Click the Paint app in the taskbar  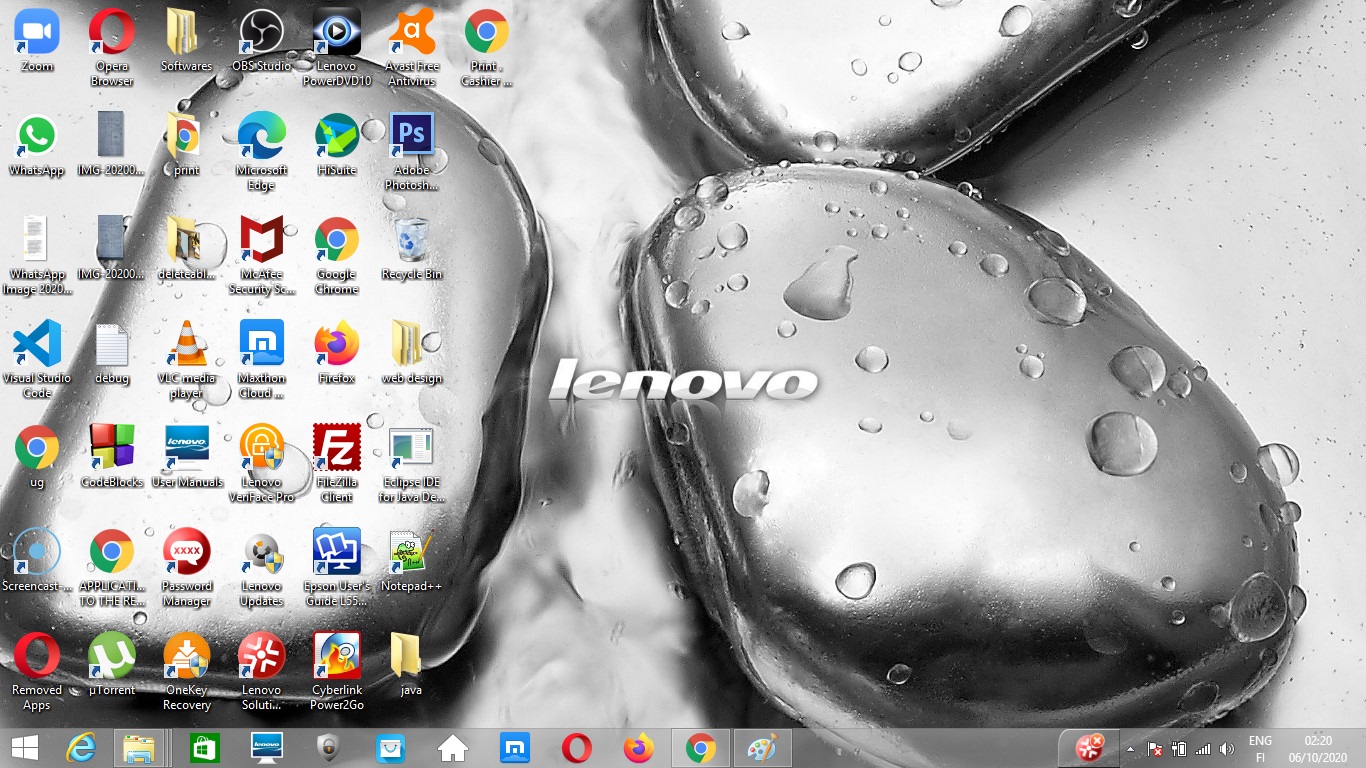pos(762,748)
